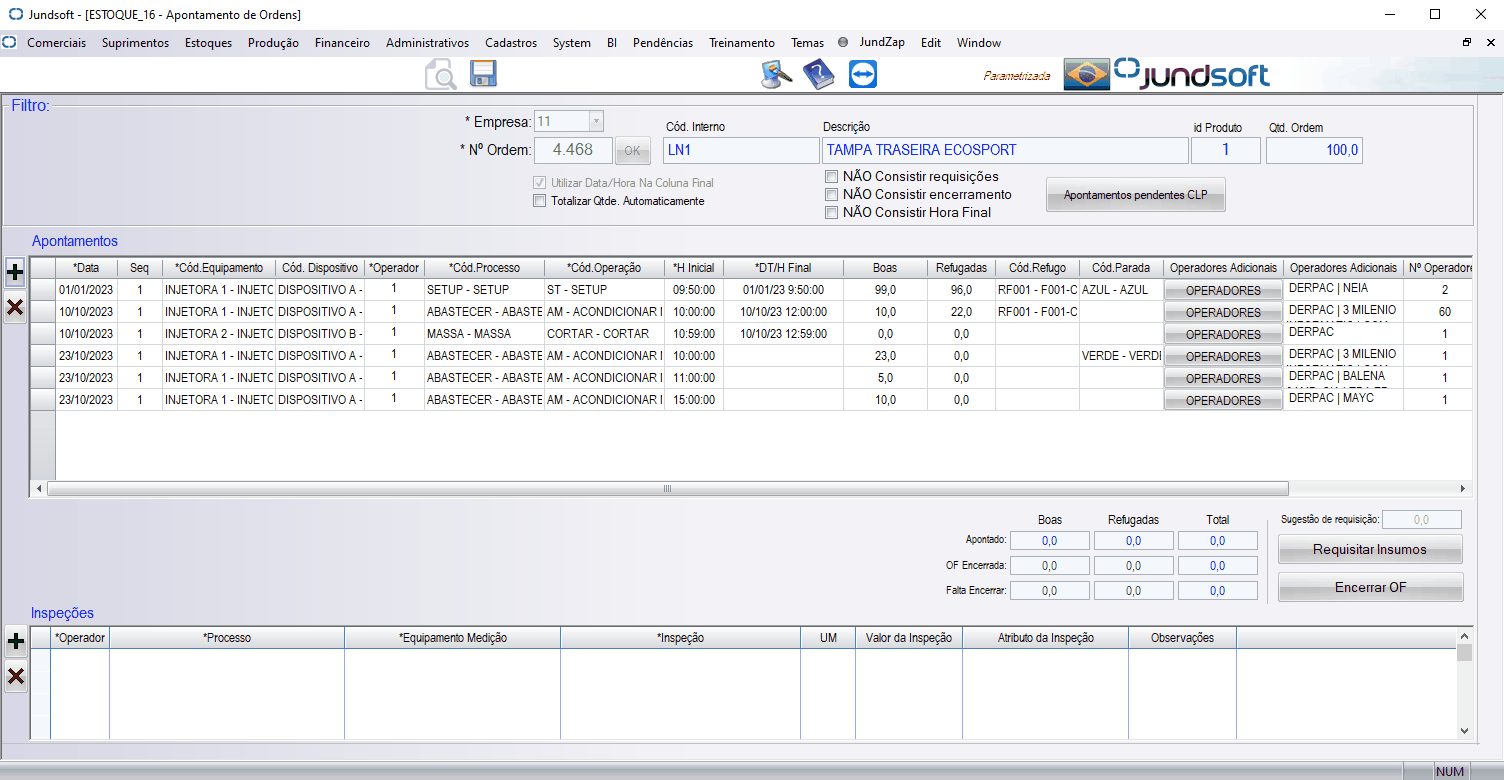Click the Cód.Refugo column header

(x=1038, y=268)
